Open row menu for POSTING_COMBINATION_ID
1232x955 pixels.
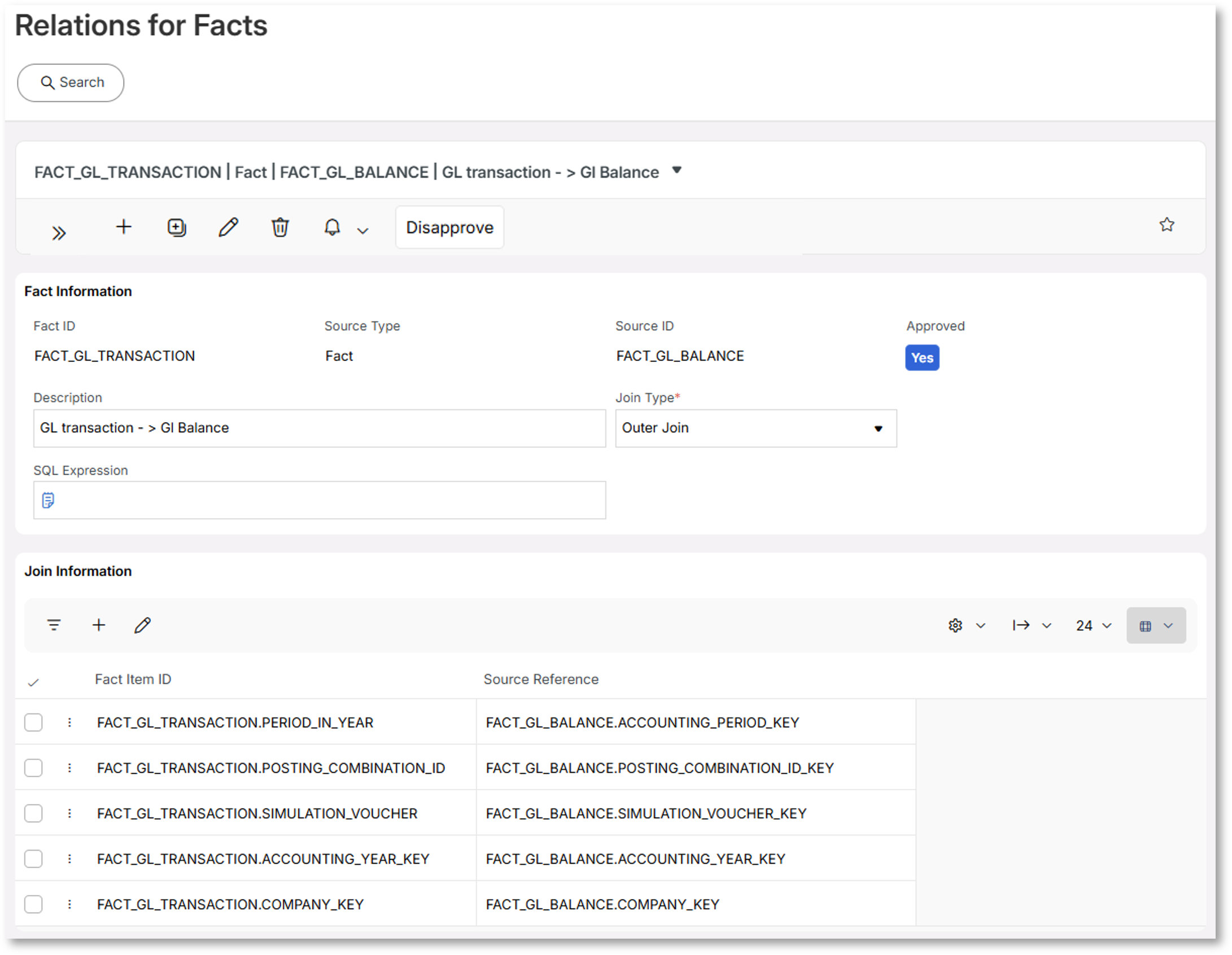(69, 768)
